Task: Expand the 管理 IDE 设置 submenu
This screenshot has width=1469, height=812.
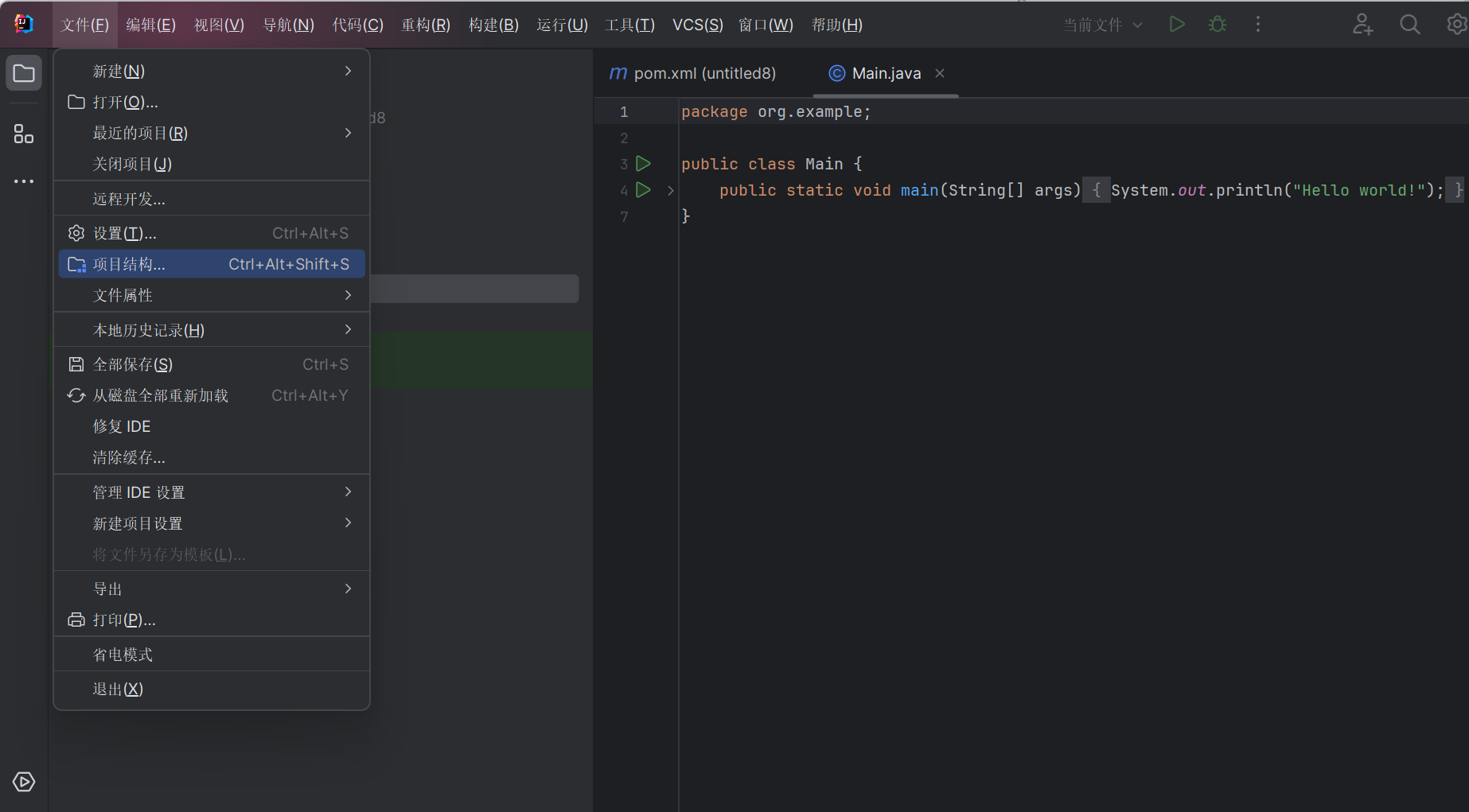Action: (212, 492)
